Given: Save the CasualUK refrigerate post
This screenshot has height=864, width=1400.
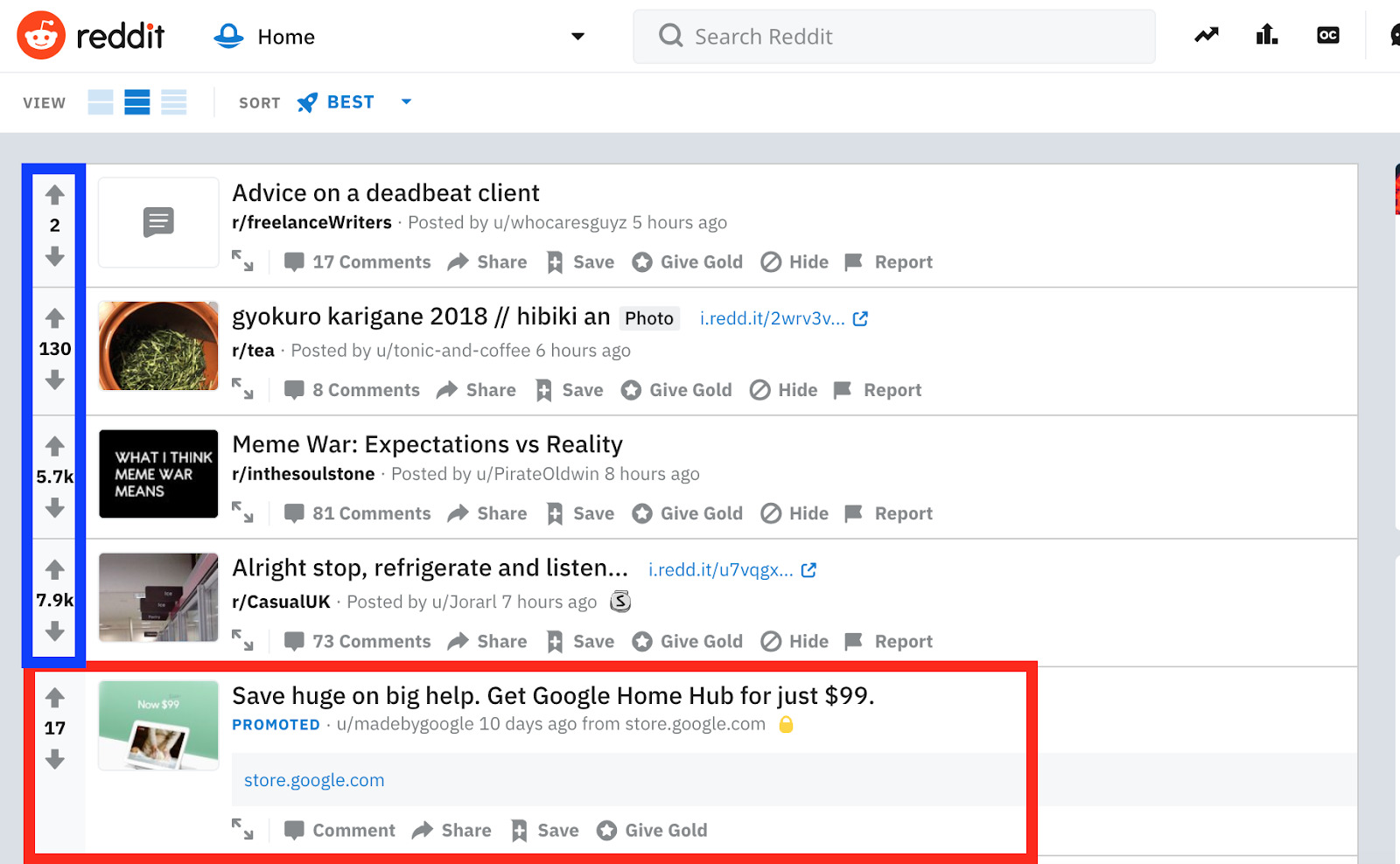Looking at the screenshot, I should click(x=580, y=641).
